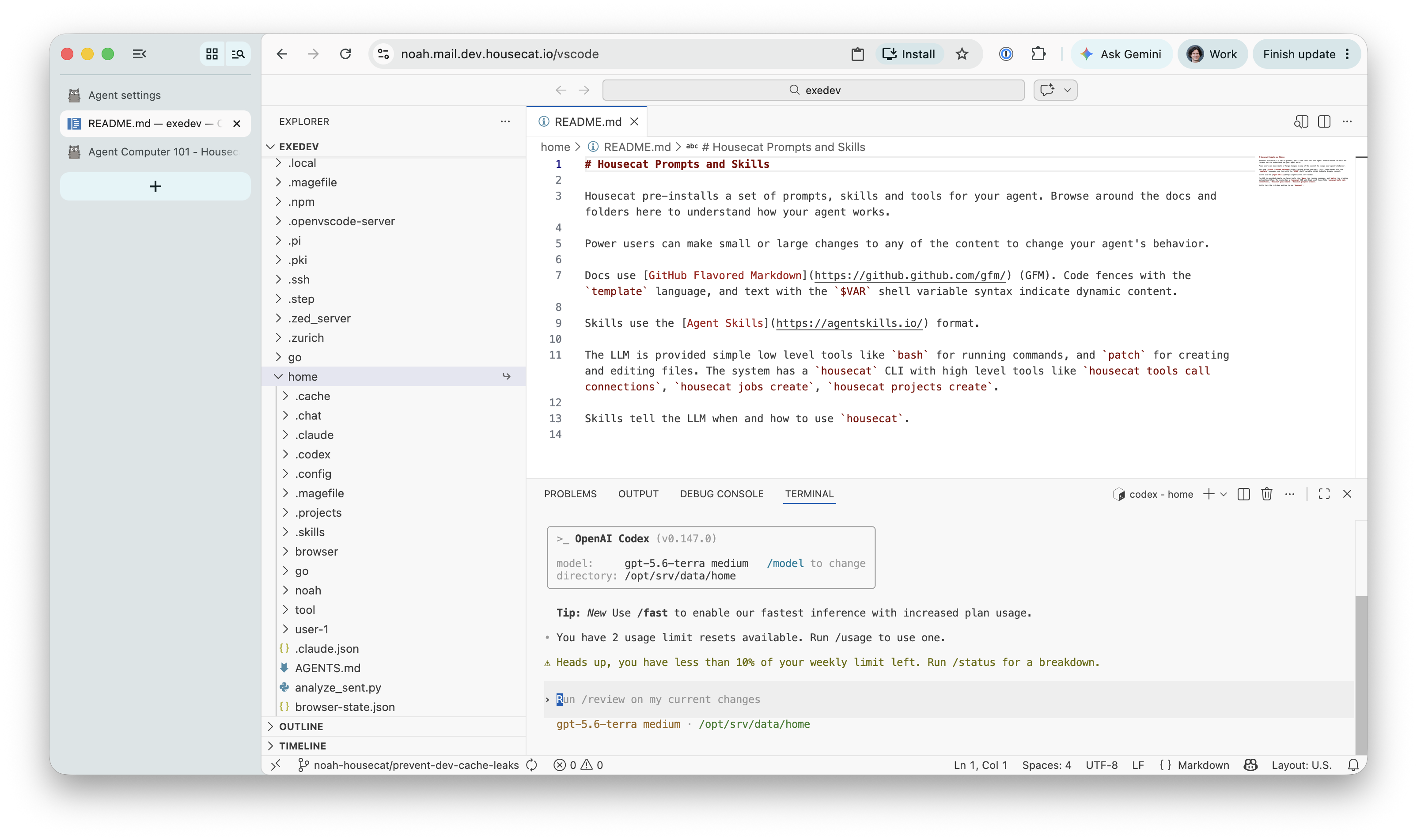
Task: Click the editor minimap preview
Action: coord(1303,171)
